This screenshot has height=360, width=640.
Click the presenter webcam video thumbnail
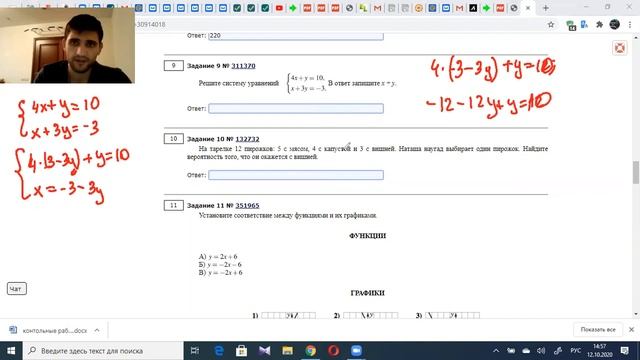67,45
